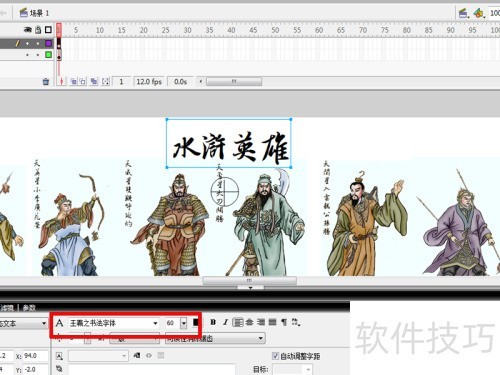
Task: Select the keyframe on the top layer
Action: tap(59, 44)
